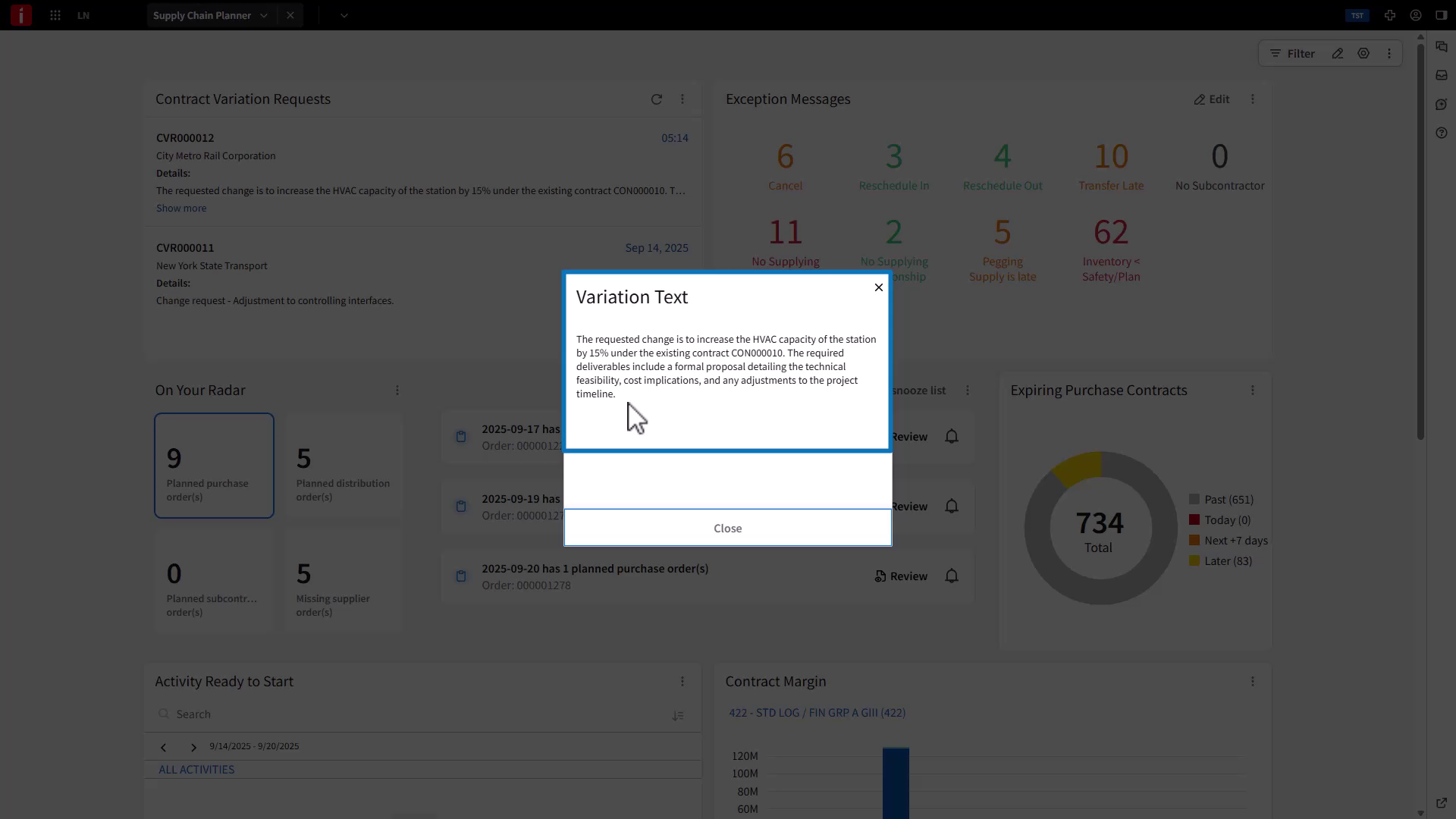Open the Help icon in the right sidebar
The width and height of the screenshot is (1456, 819).
[1442, 133]
